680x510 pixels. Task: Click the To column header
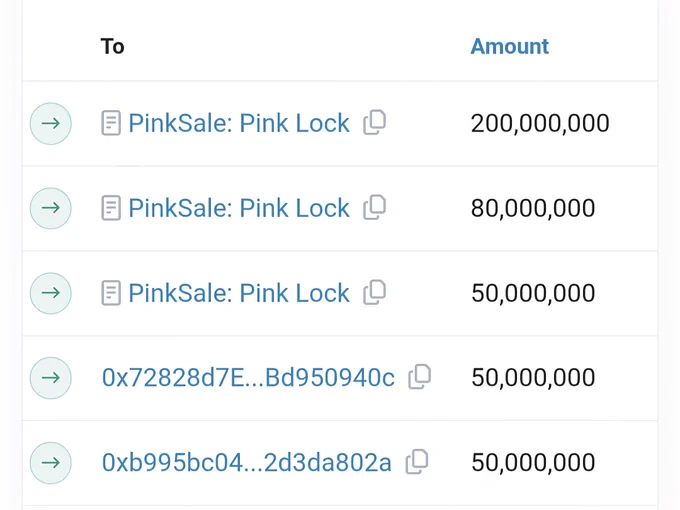click(113, 46)
